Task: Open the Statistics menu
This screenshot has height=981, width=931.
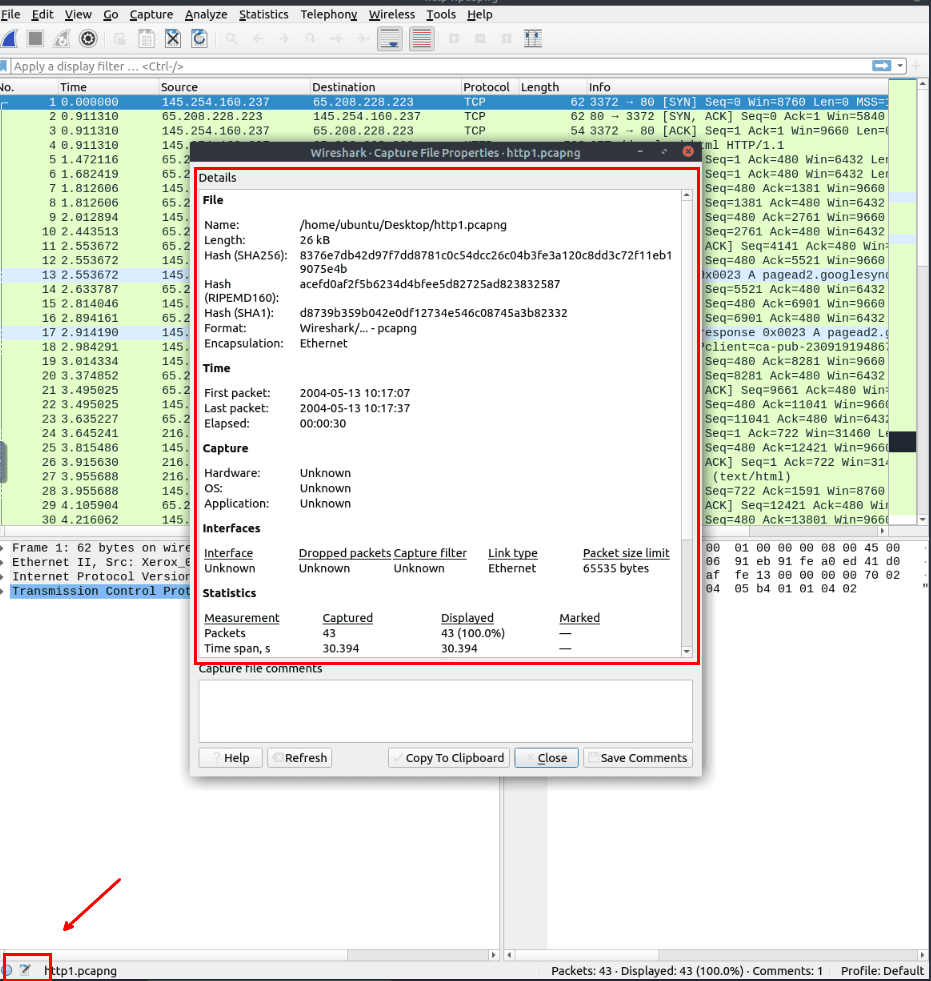Action: click(x=263, y=14)
